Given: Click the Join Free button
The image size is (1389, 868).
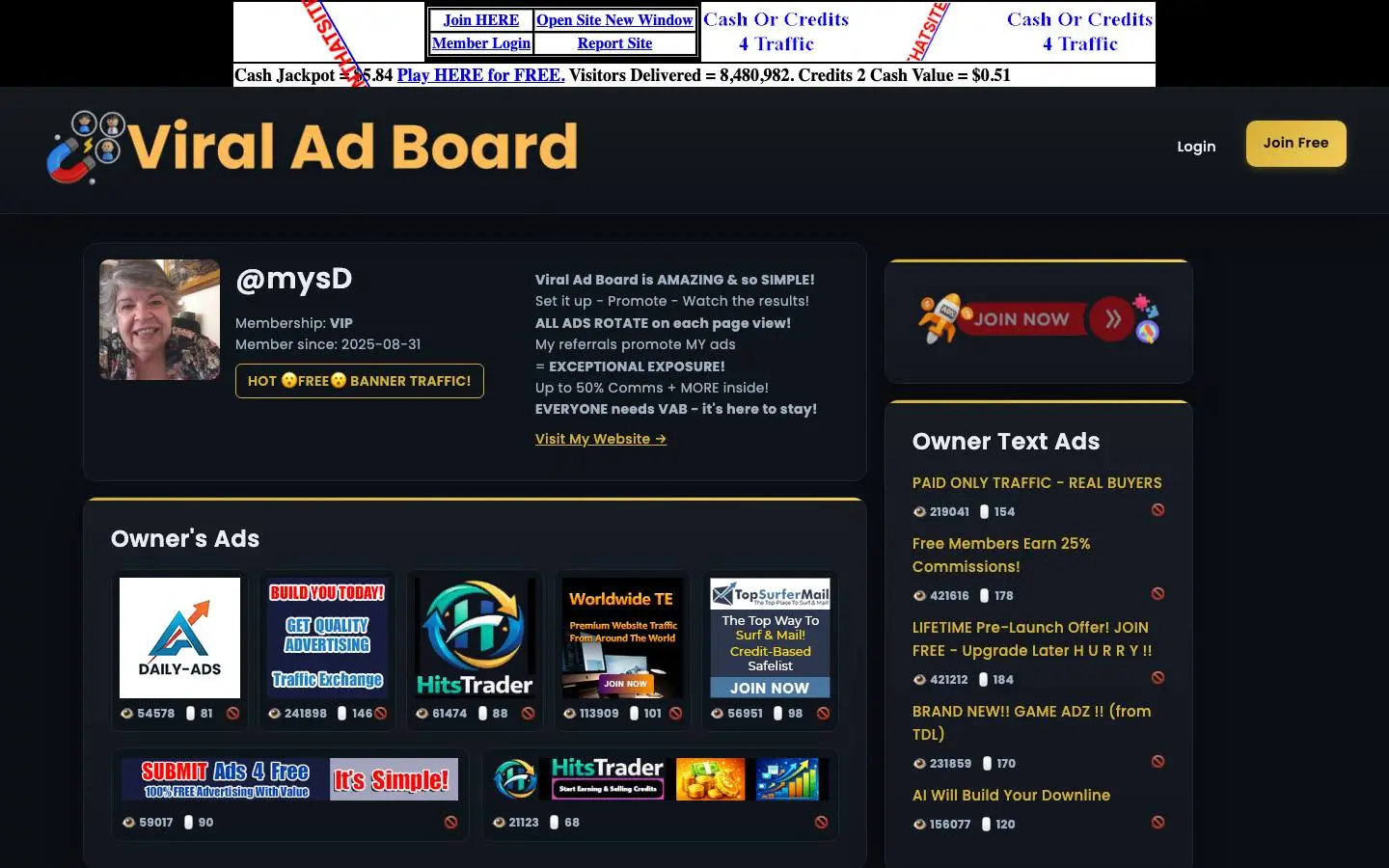Looking at the screenshot, I should pos(1296,144).
